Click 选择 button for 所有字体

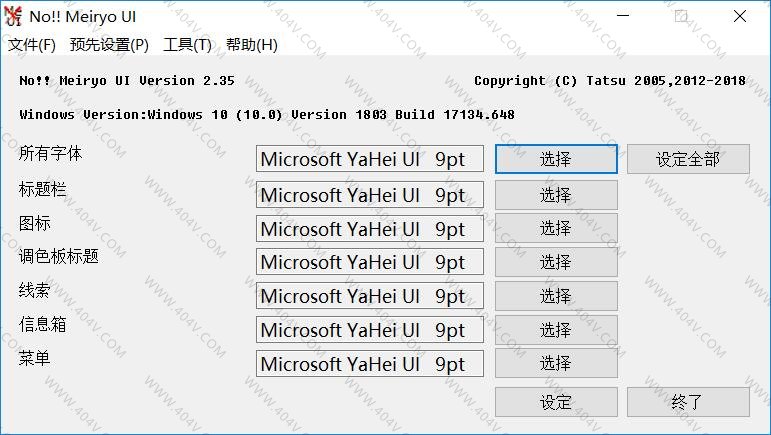coord(556,159)
